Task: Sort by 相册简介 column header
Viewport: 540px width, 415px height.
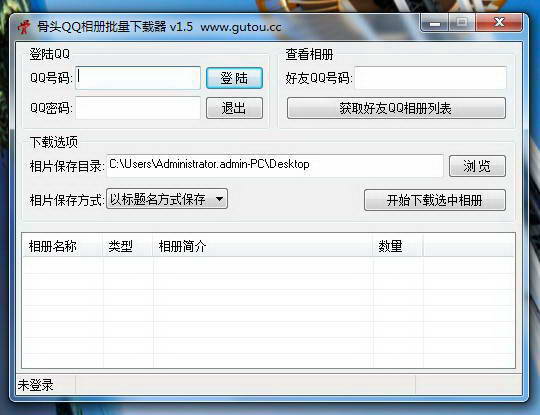Action: 263,246
